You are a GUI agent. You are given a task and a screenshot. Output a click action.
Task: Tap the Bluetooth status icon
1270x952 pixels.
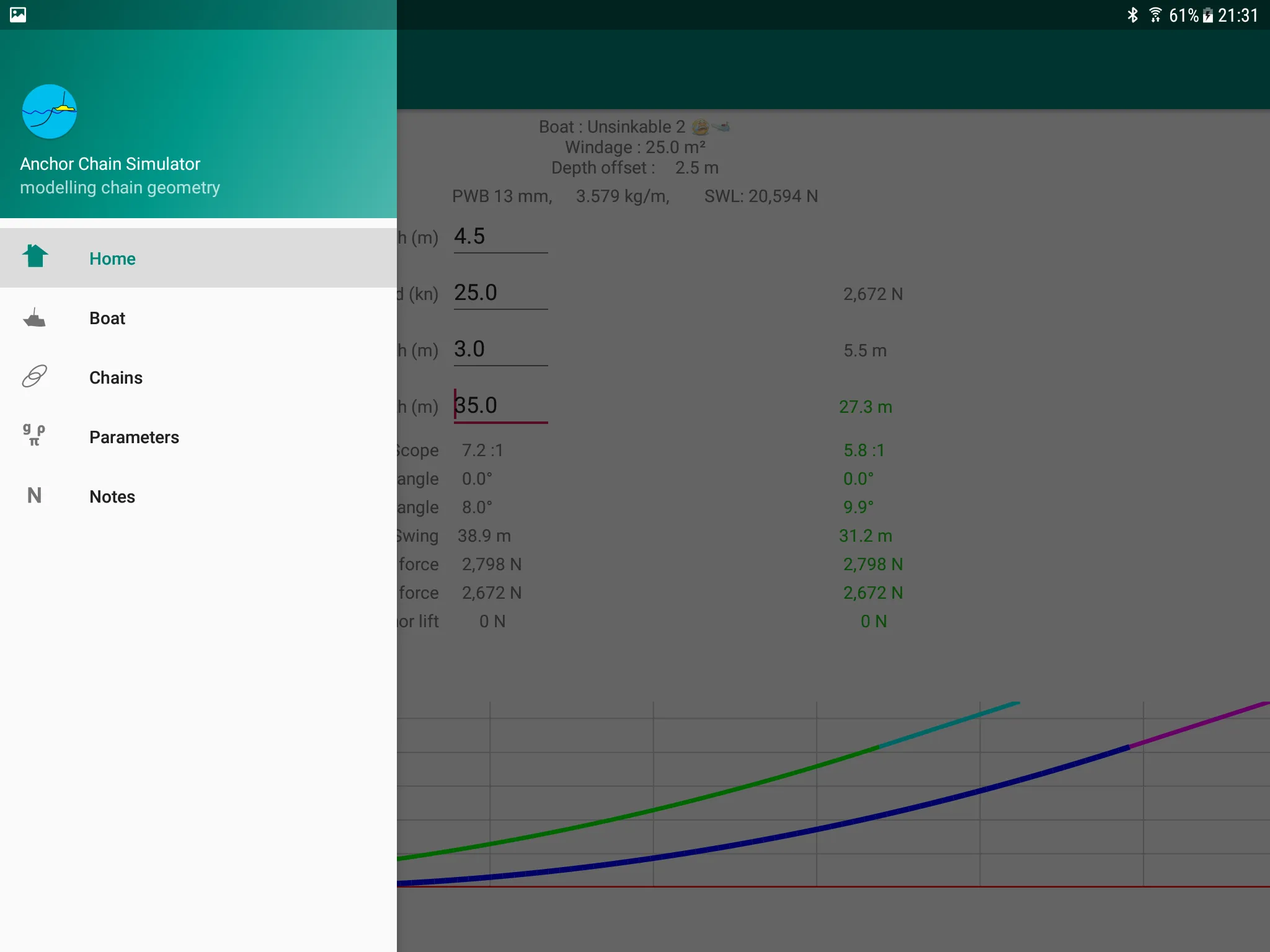(1132, 15)
